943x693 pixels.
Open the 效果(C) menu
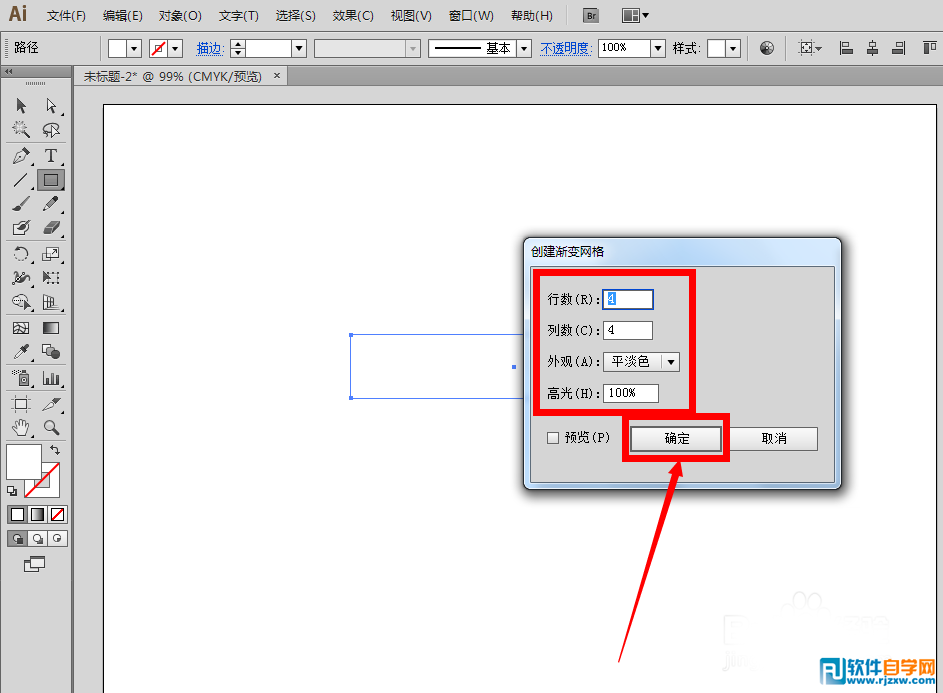pyautogui.click(x=353, y=16)
